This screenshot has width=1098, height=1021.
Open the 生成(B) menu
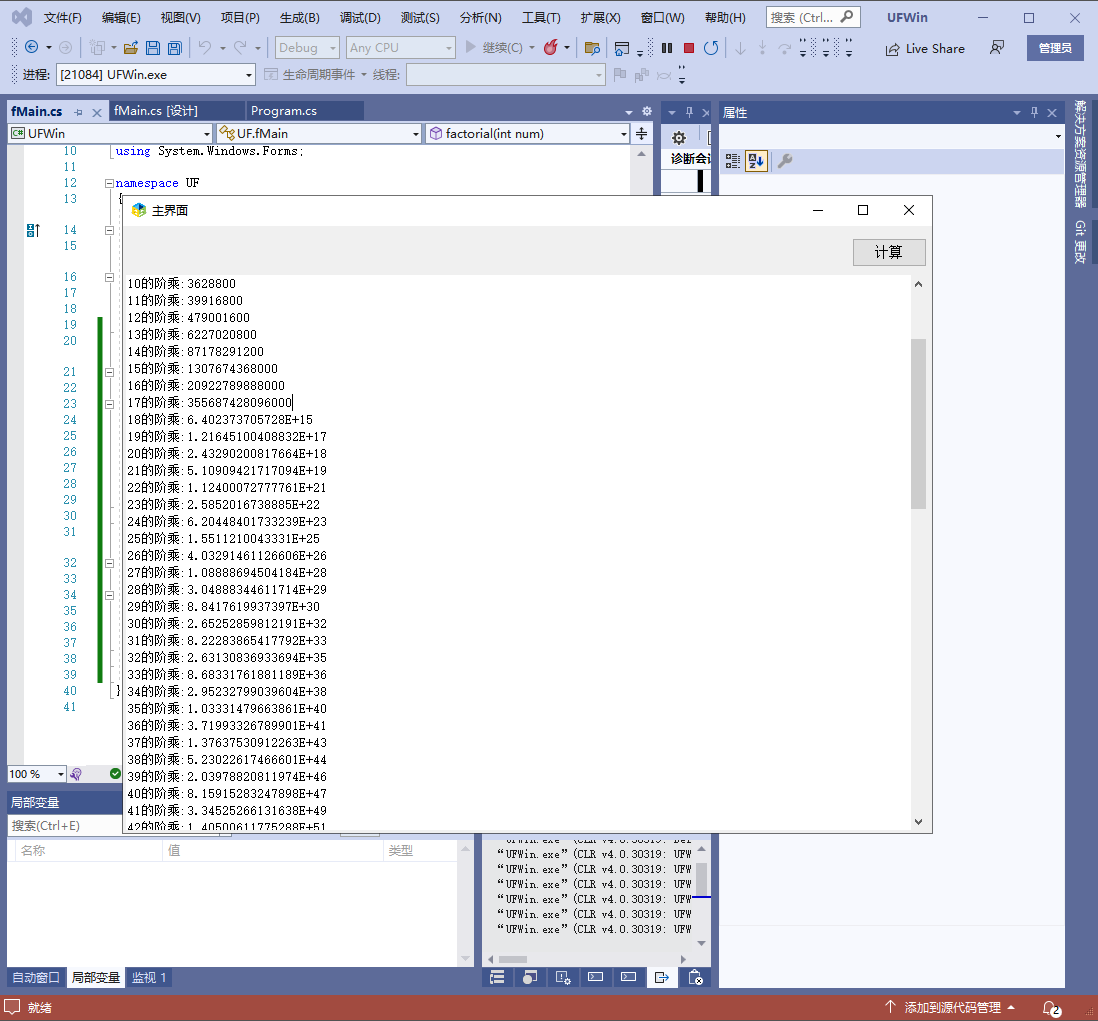300,18
